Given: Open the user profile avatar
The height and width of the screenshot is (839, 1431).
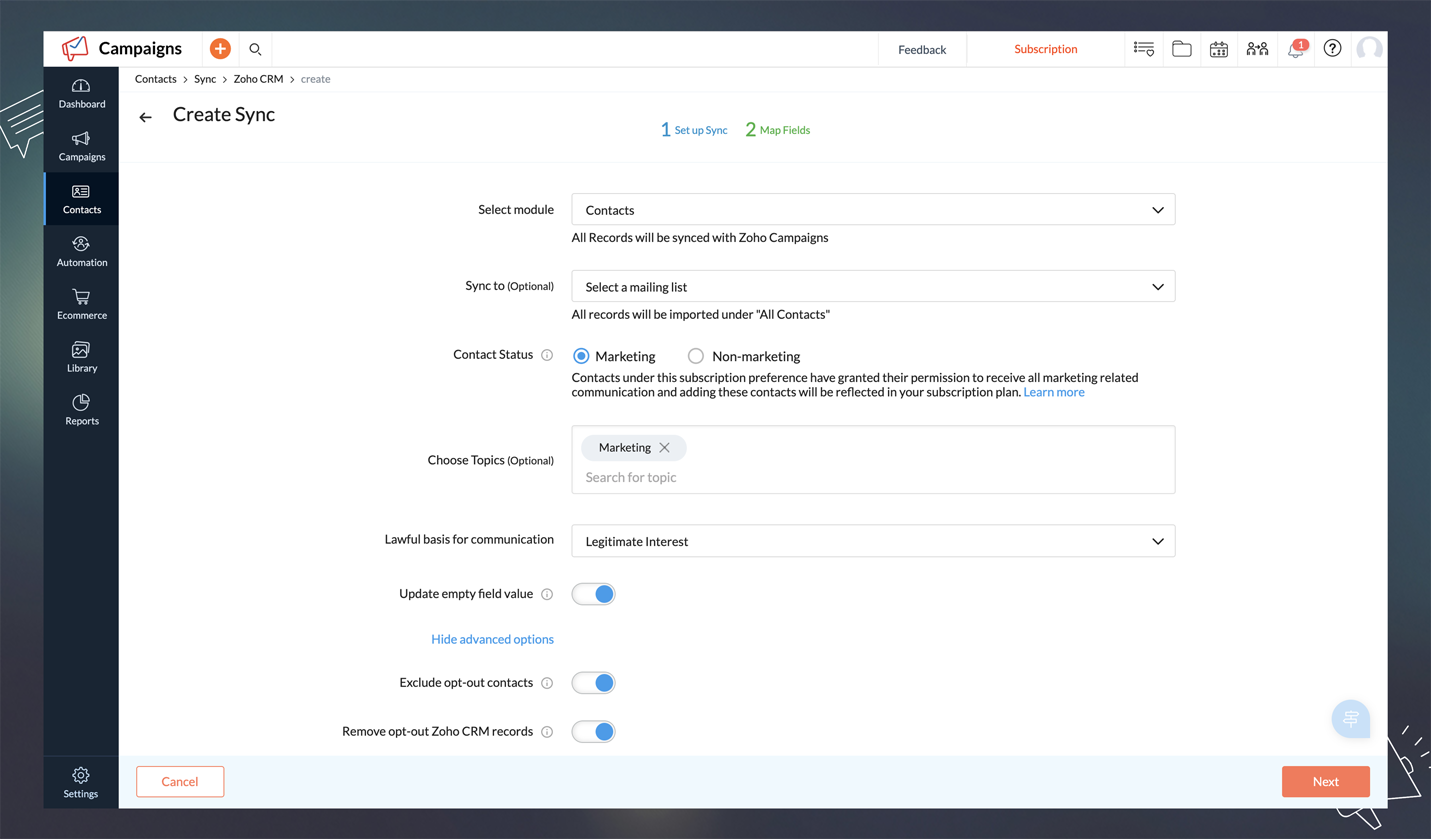Looking at the screenshot, I should (x=1369, y=49).
